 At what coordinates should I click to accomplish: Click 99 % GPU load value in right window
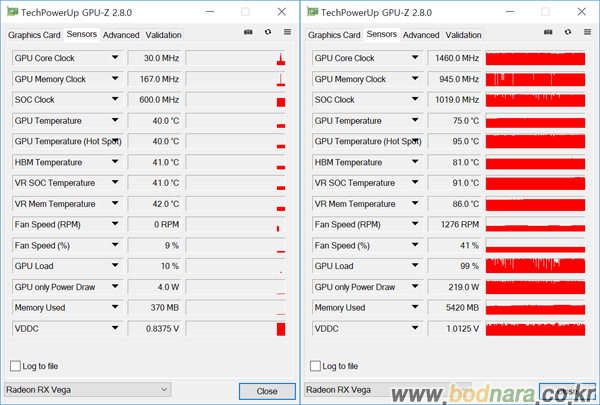pos(454,266)
